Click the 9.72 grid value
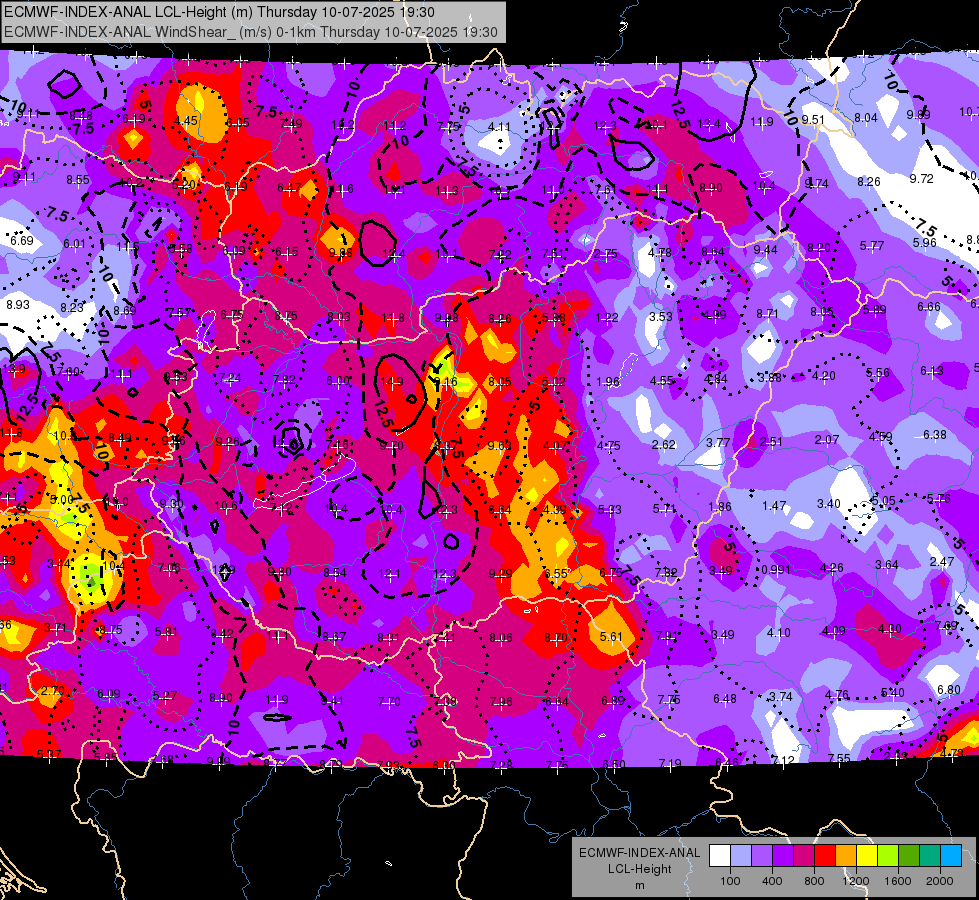Viewport: 979px width, 900px height. pos(922,179)
